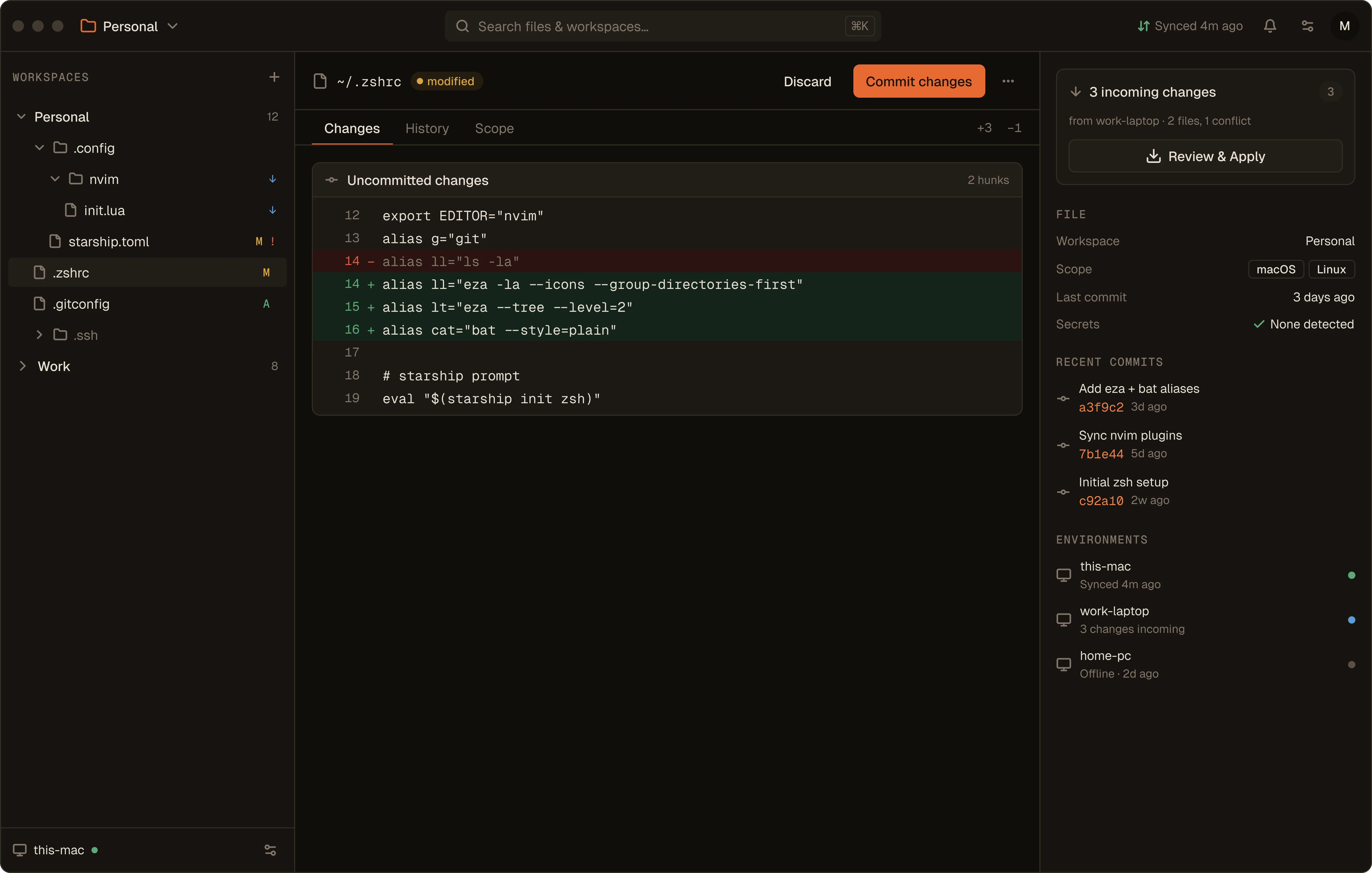Switch to the Changes tab
Screen dimensions: 1372x873
click(x=352, y=128)
